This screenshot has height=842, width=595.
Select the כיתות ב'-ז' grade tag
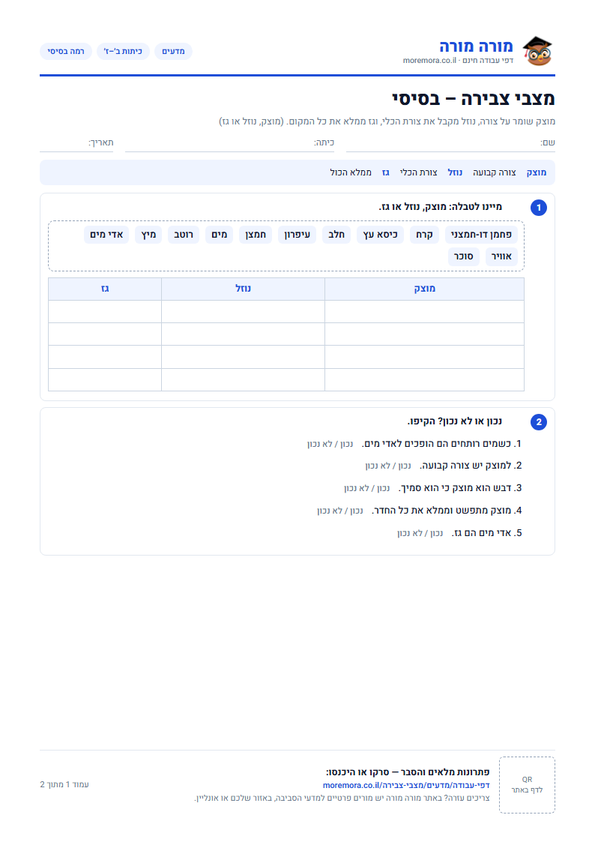click(123, 51)
